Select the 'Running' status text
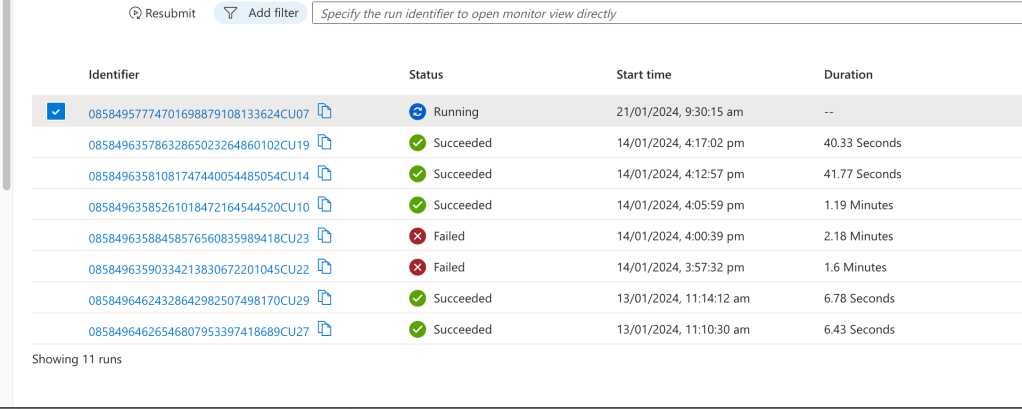 456,112
